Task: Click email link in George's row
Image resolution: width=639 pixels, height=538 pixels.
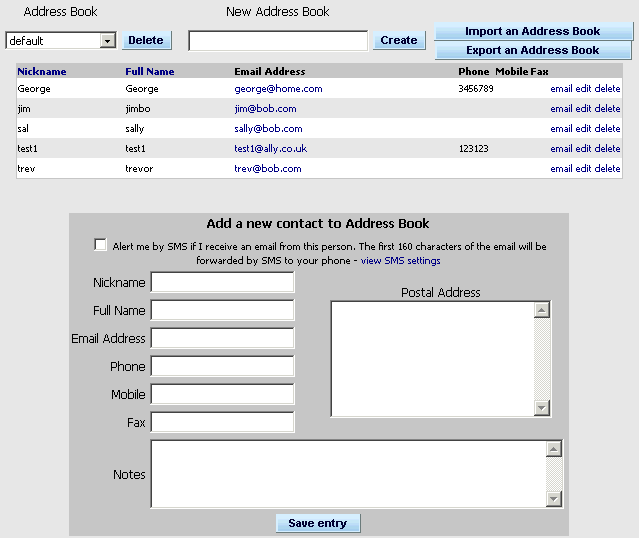Action: click(x=562, y=89)
